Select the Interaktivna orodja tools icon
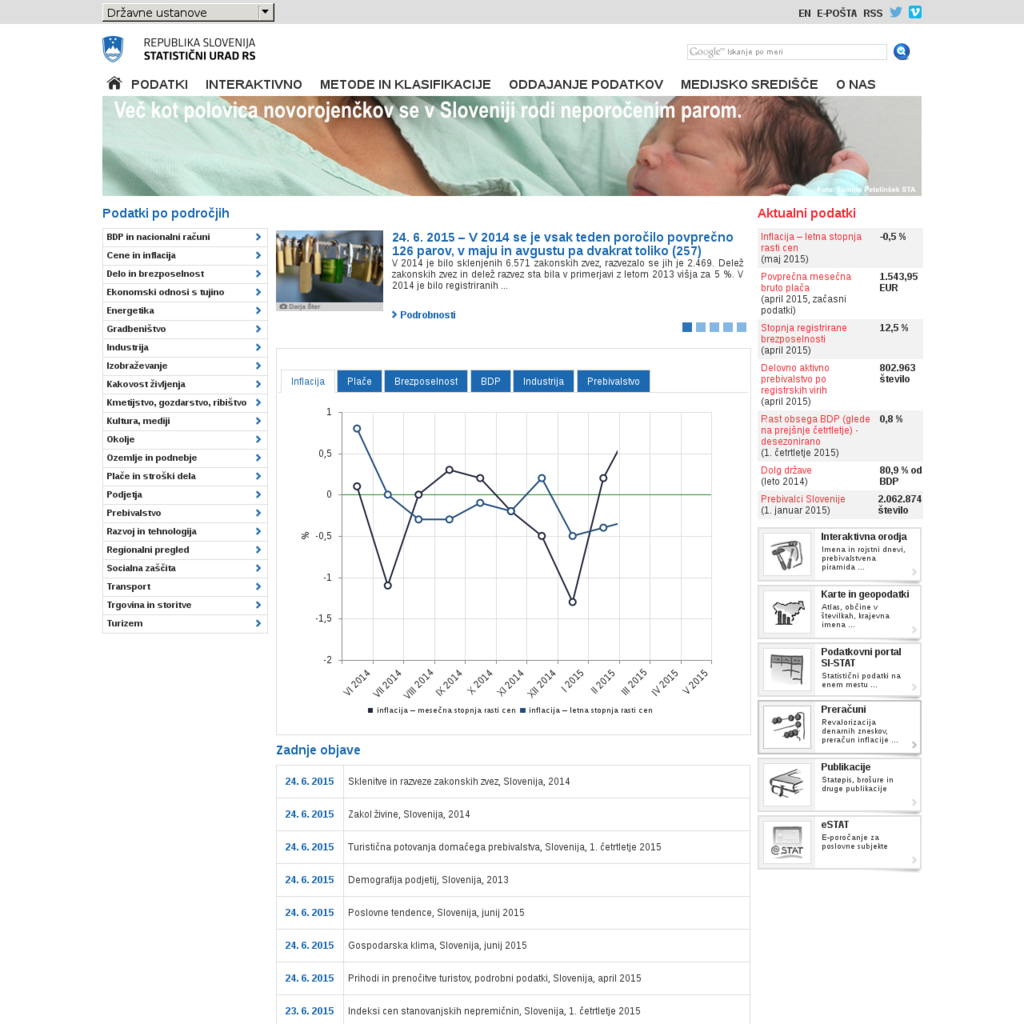 [x=786, y=554]
